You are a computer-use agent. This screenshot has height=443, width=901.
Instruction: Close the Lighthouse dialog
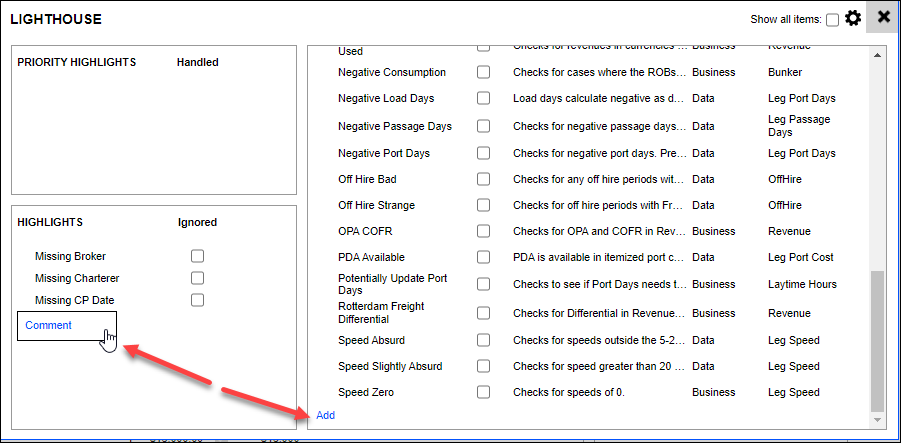click(883, 17)
